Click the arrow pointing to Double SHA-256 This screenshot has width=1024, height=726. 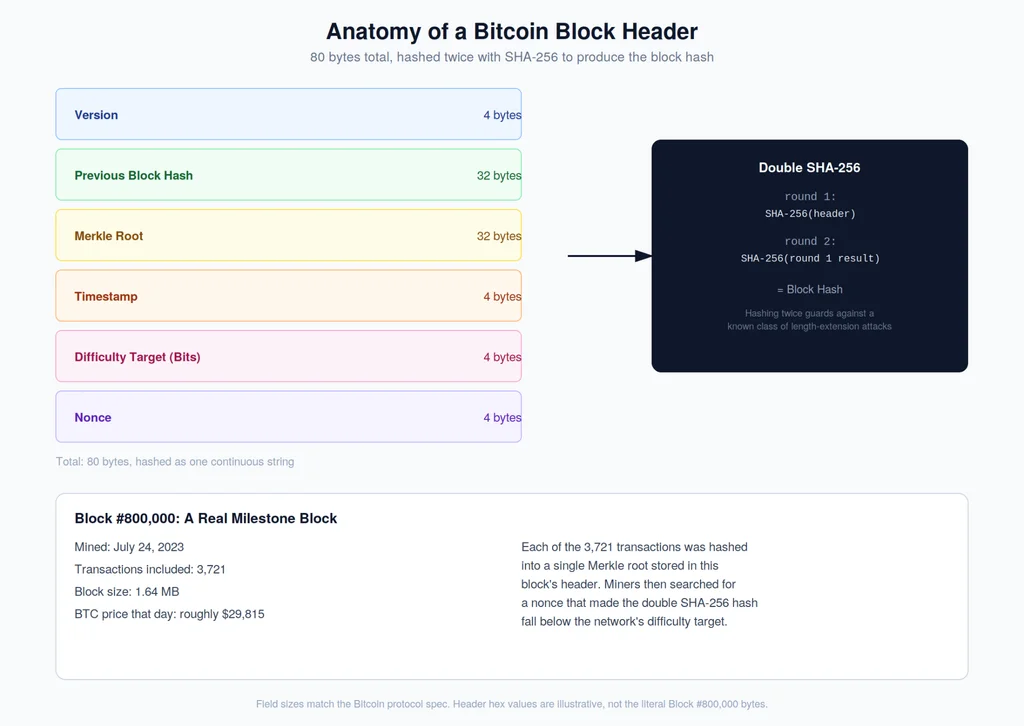tap(609, 256)
